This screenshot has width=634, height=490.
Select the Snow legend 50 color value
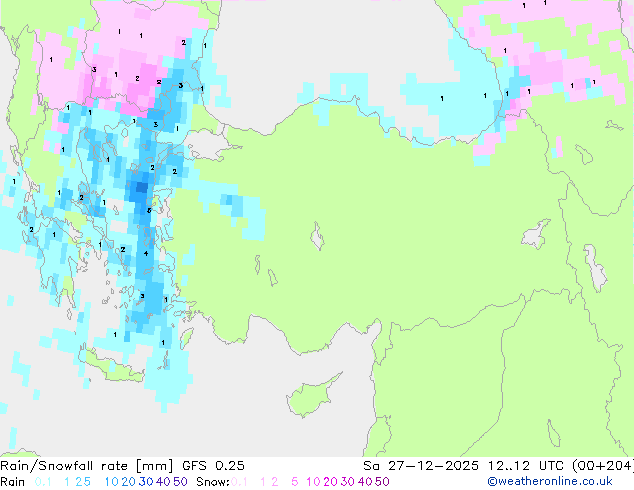pos(382,482)
